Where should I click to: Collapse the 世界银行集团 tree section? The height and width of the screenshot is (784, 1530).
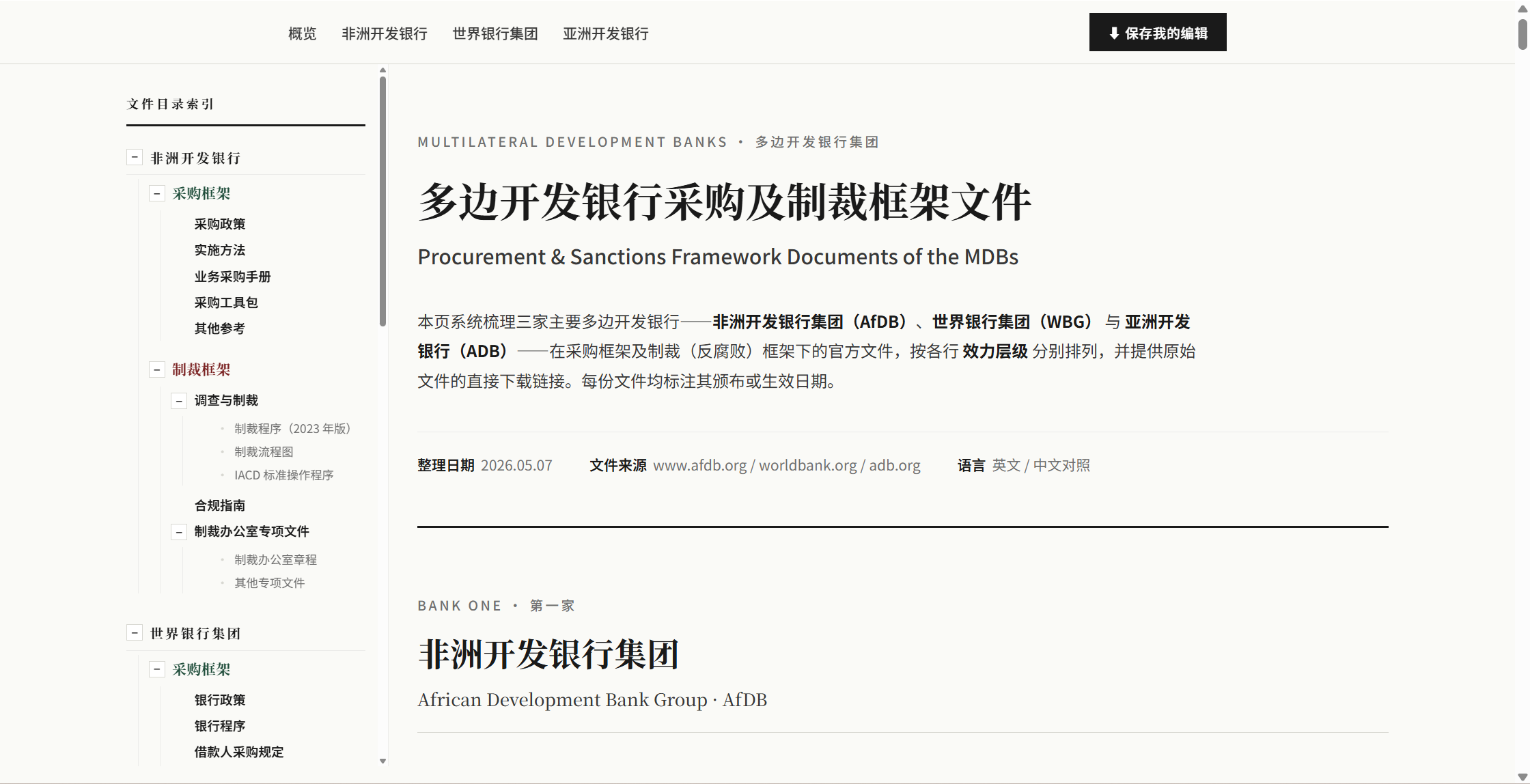coord(135,633)
